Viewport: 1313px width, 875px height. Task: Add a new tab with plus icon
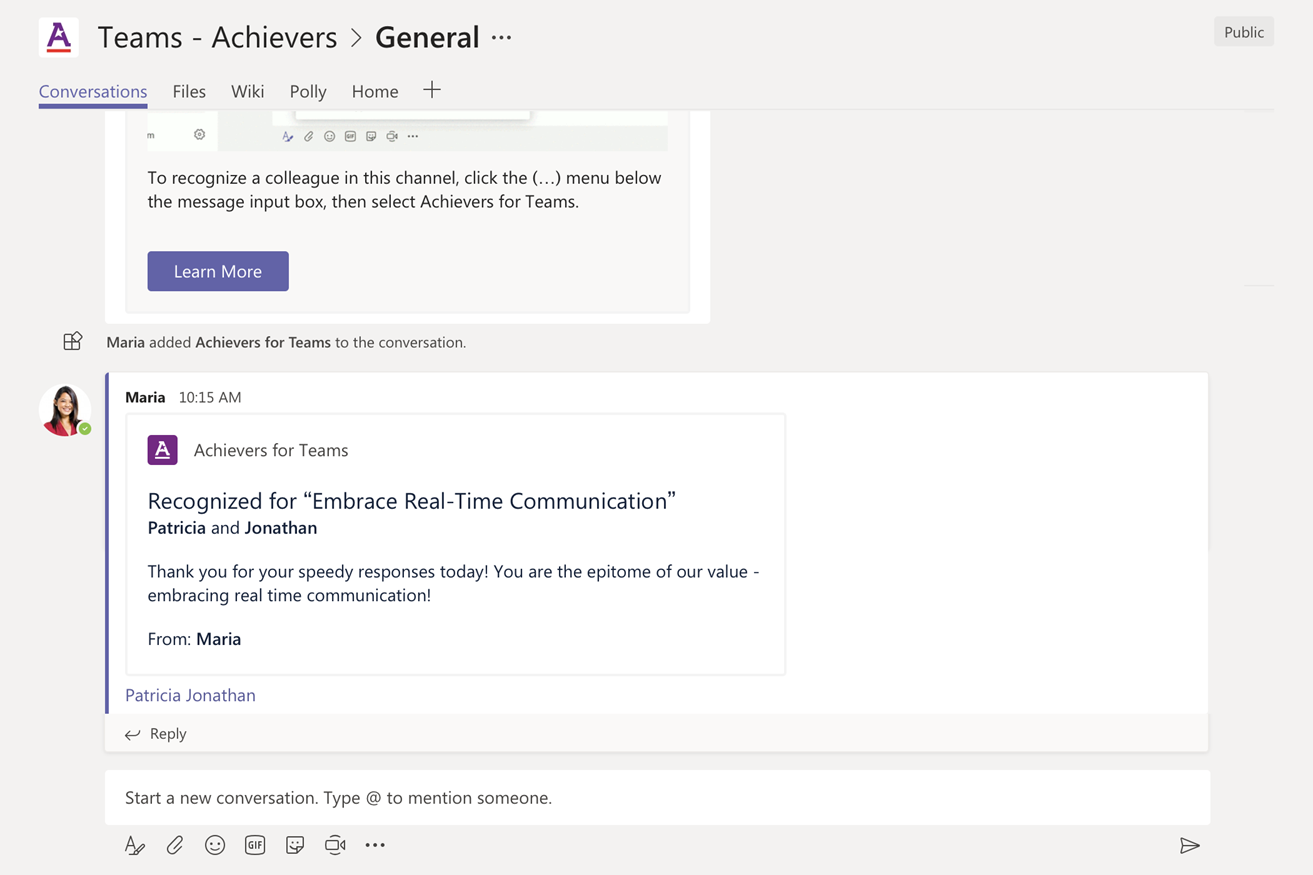click(432, 90)
